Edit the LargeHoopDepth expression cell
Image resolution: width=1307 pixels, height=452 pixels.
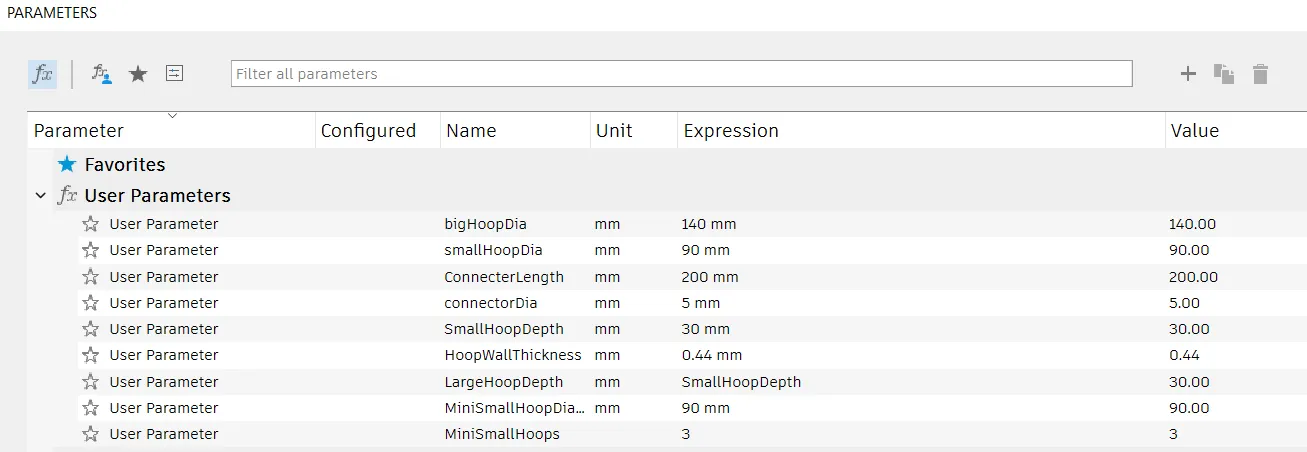click(x=741, y=382)
